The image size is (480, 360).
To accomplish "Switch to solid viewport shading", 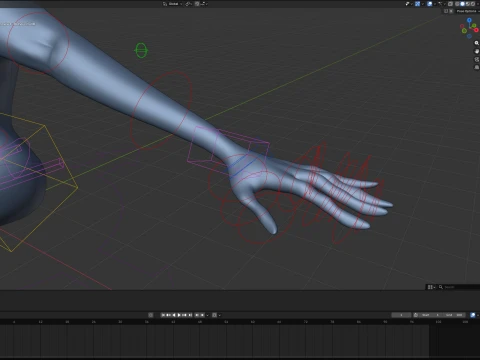I will point(462,4).
